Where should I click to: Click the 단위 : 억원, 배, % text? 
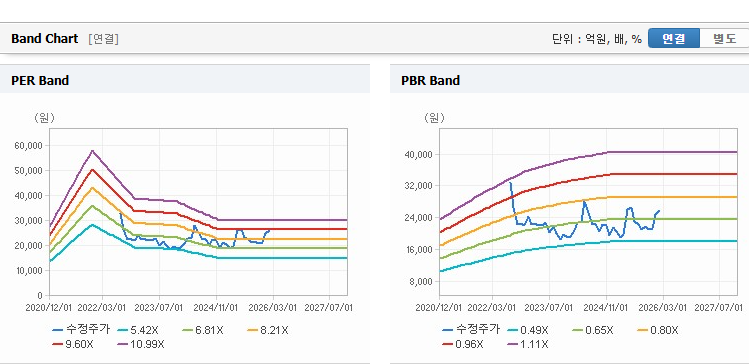[x=597, y=39]
